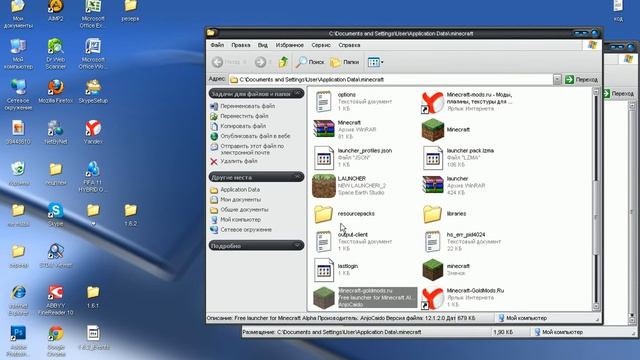Open Skype desktop shortcut

(x=56, y=215)
